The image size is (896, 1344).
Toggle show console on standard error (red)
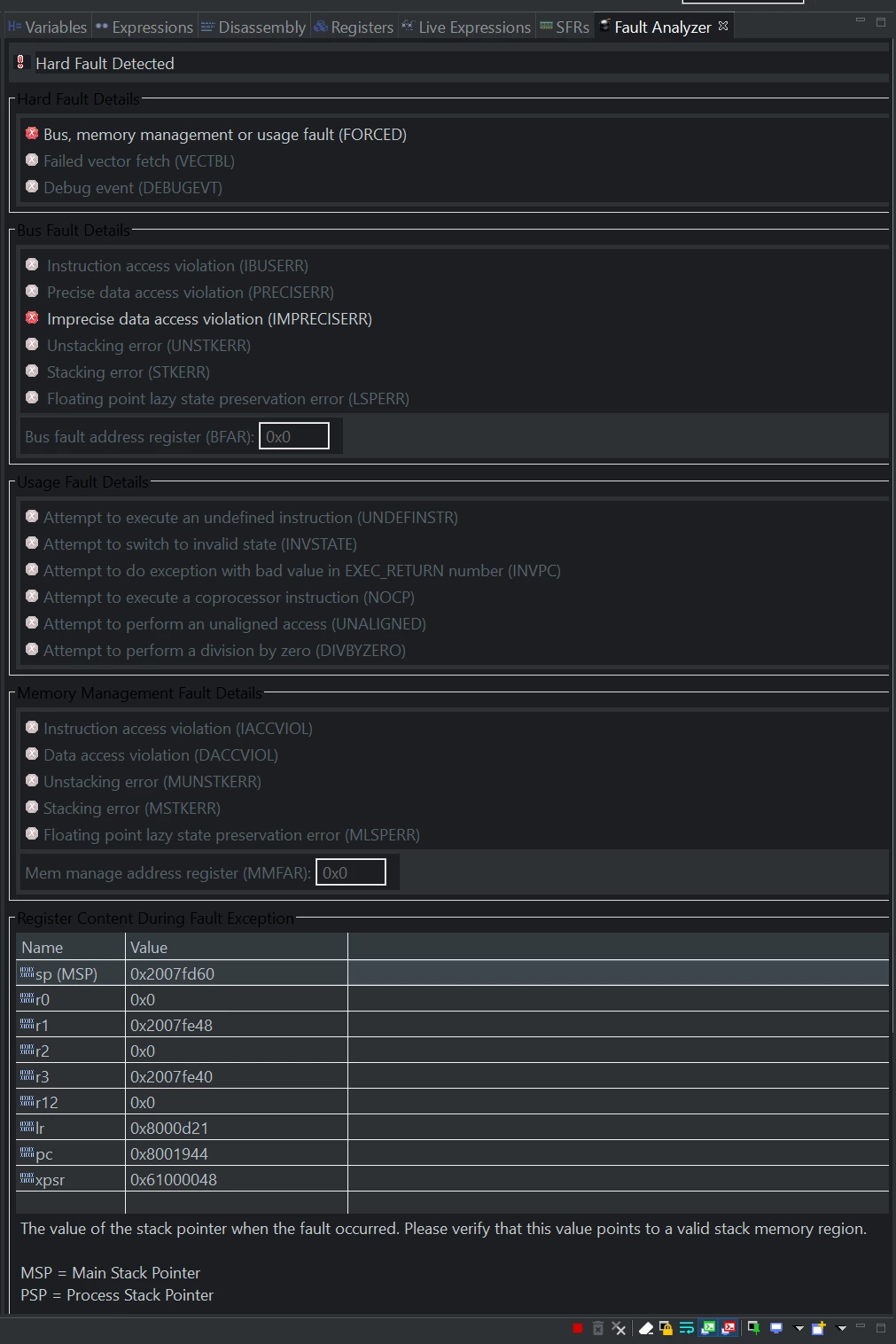[x=728, y=1328]
